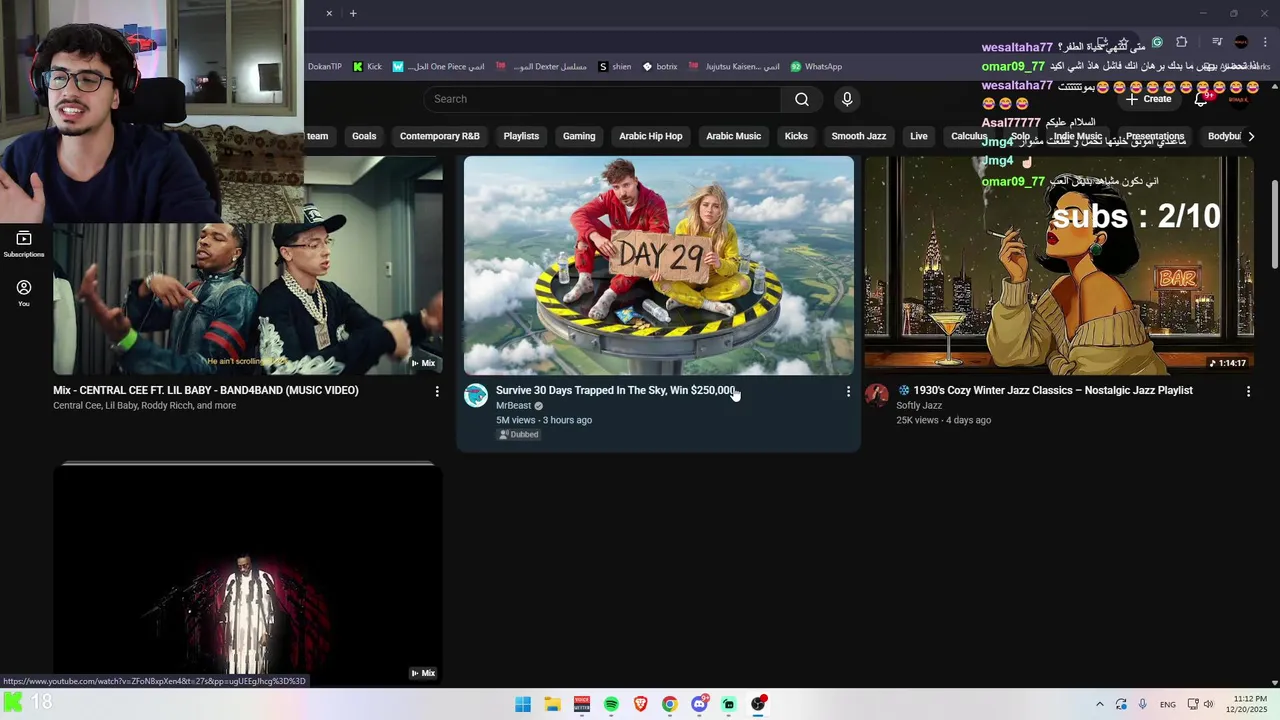Close the current browser tab
Viewport: 1280px width, 720px height.
329,13
